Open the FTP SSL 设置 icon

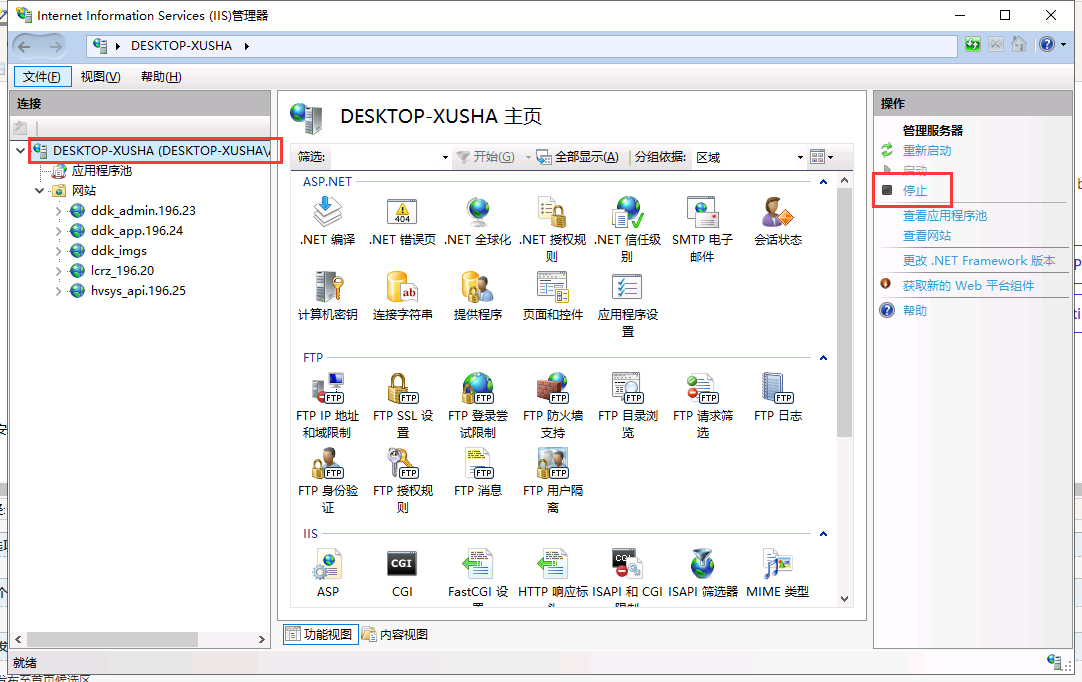pos(402,388)
